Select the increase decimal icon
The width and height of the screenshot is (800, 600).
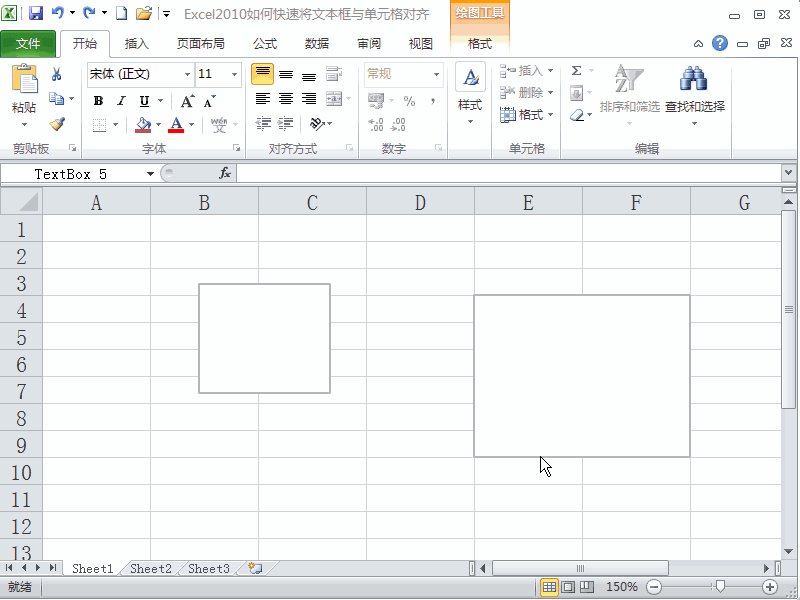[x=374, y=122]
